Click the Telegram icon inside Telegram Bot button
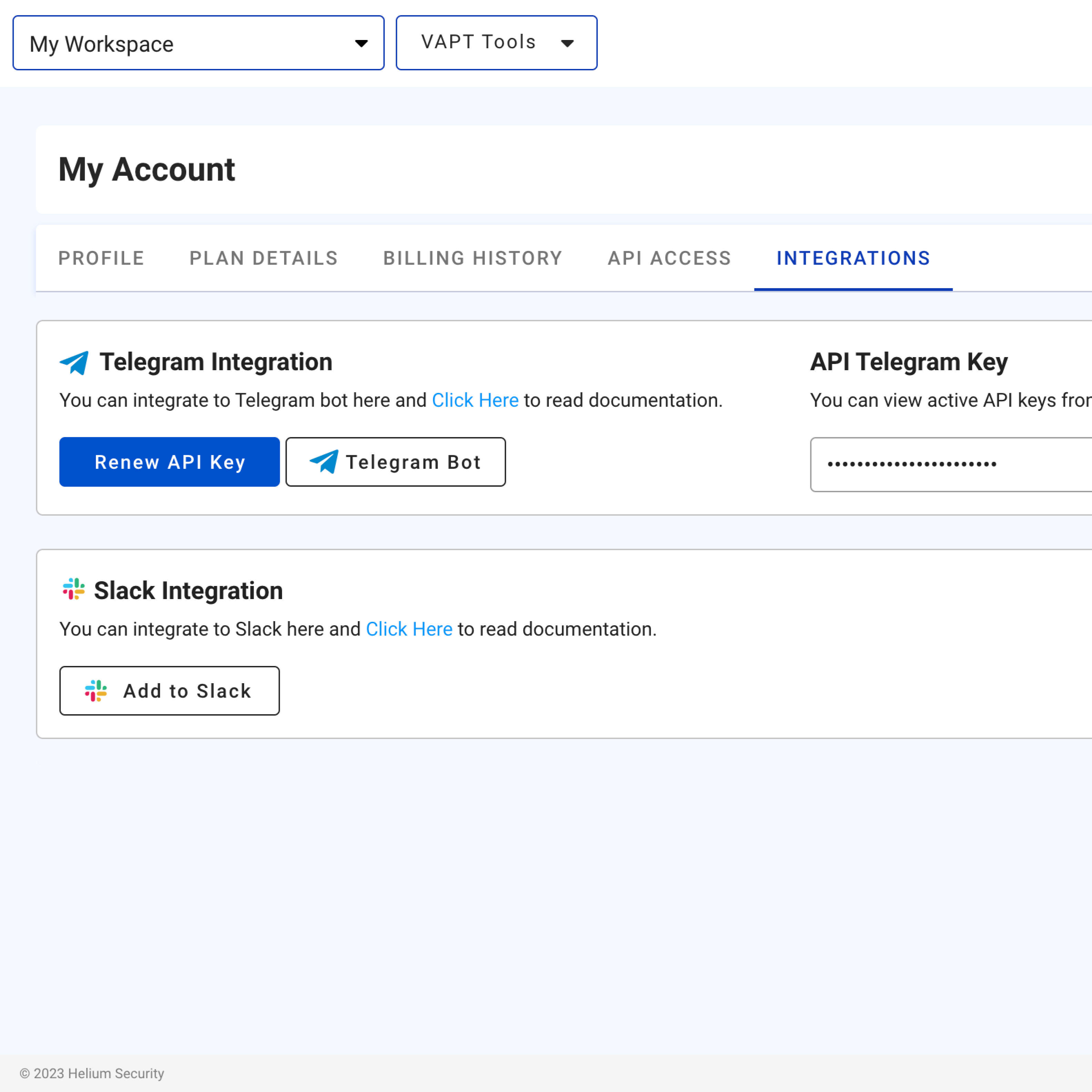Viewport: 1092px width, 1092px height. 324,462
